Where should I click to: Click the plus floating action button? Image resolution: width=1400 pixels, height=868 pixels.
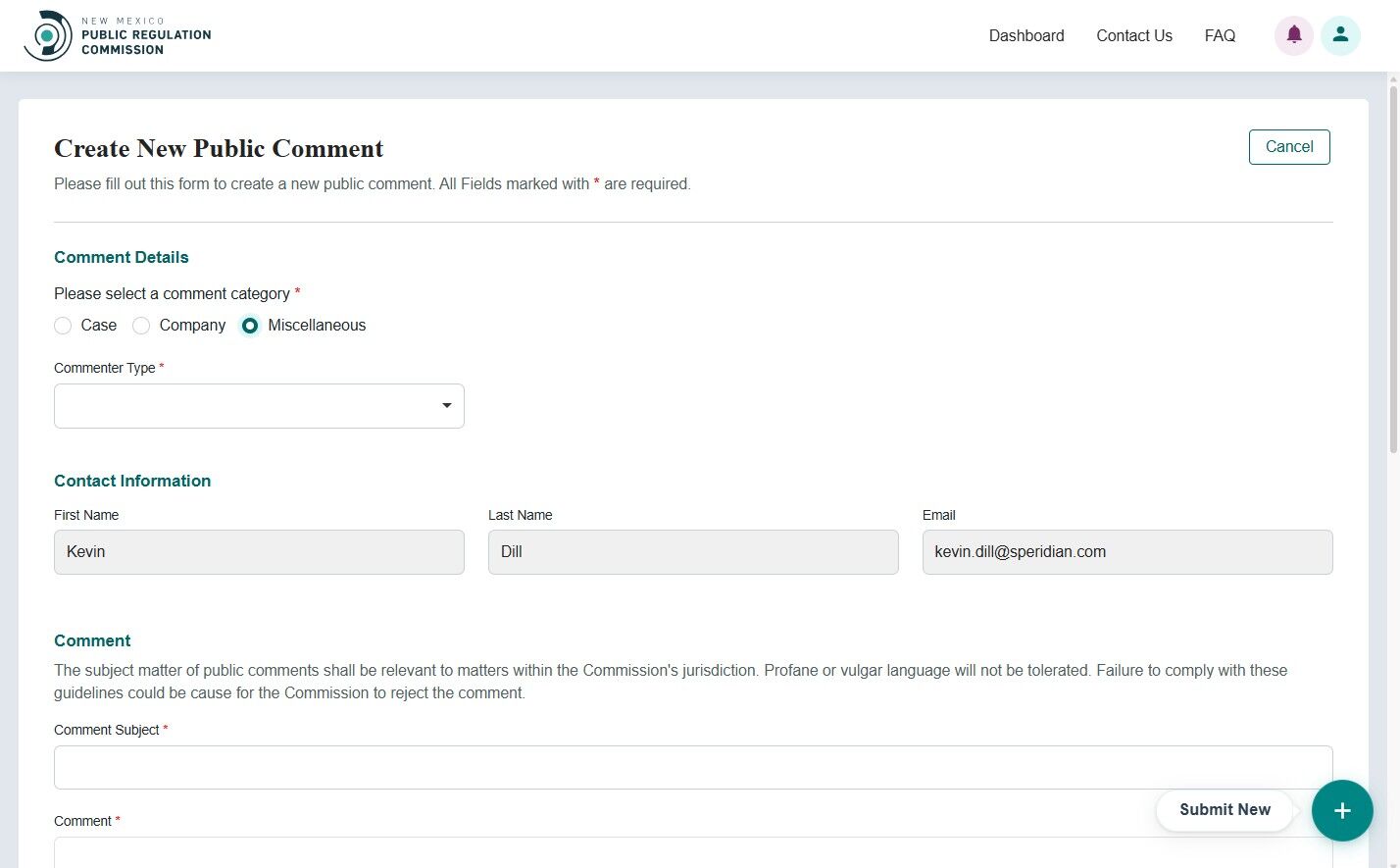[x=1342, y=810]
